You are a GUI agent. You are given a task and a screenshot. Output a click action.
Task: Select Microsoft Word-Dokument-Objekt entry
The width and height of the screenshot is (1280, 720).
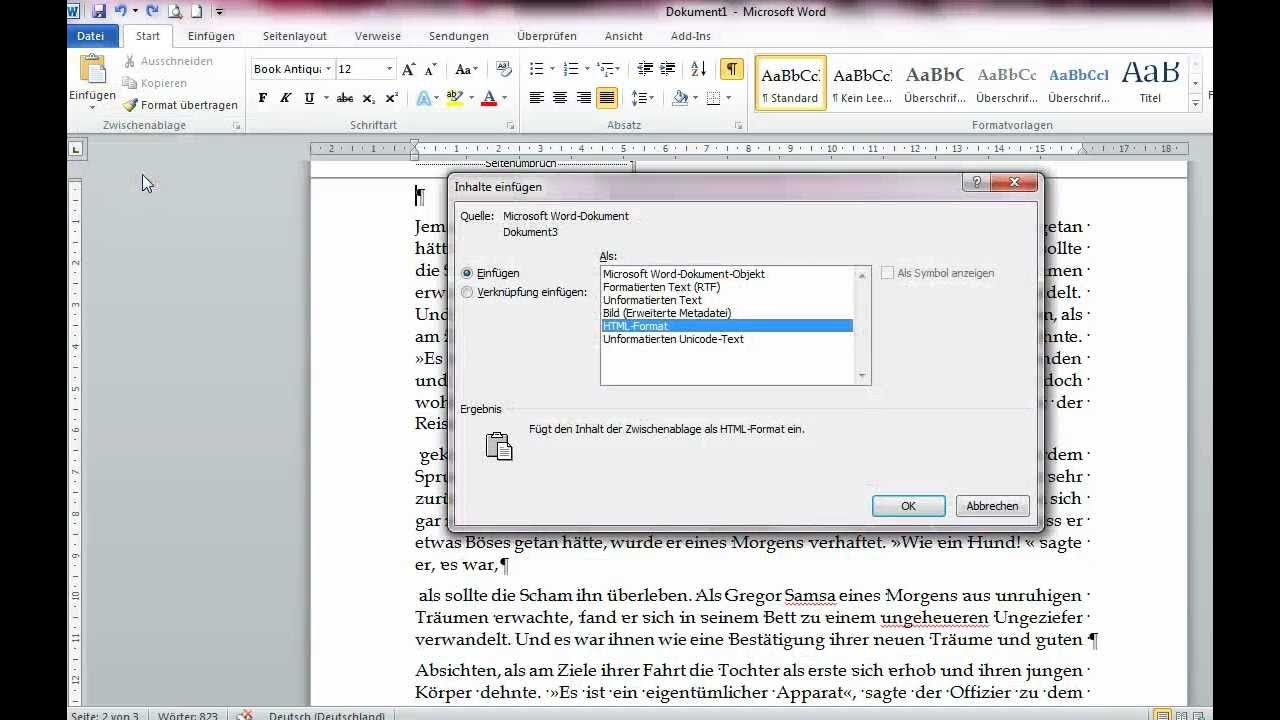click(727, 274)
